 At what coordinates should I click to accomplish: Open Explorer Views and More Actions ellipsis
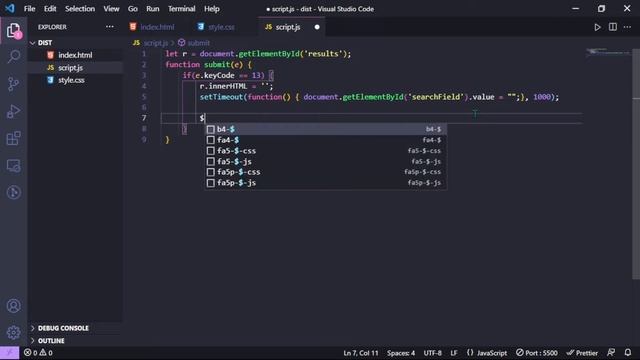[110, 27]
